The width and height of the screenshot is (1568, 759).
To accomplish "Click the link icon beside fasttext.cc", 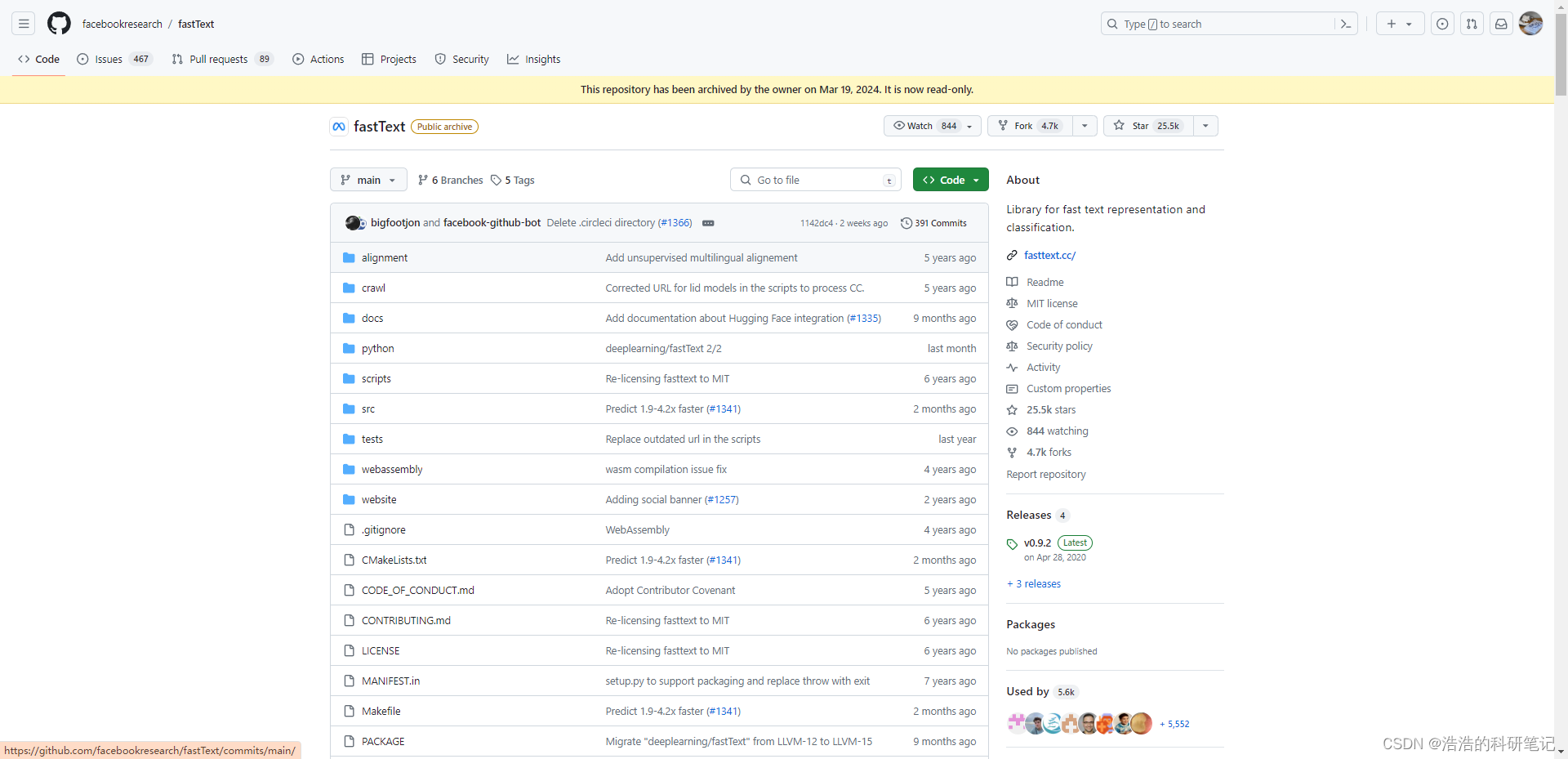I will point(1012,256).
